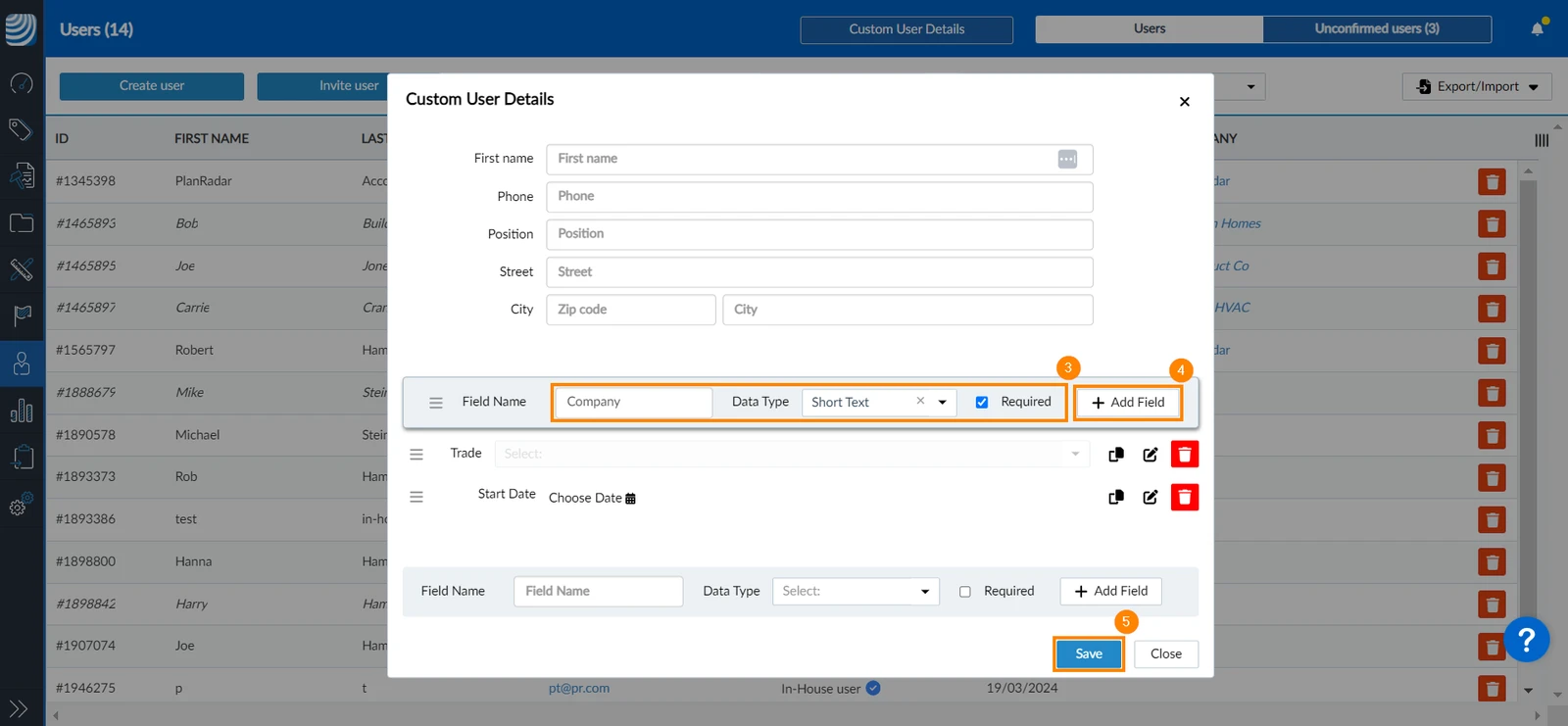
Task: Check Required in the bottom field row
Action: (x=964, y=591)
